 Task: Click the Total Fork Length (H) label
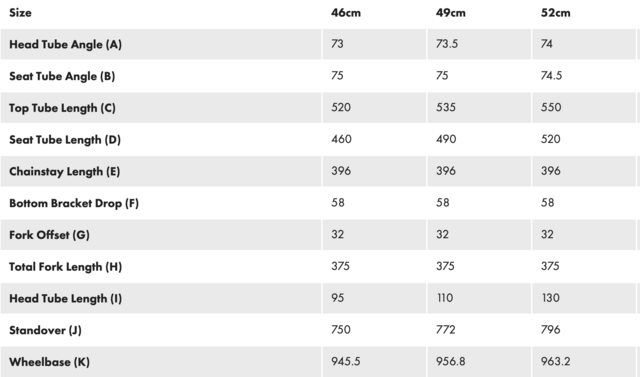(66, 267)
